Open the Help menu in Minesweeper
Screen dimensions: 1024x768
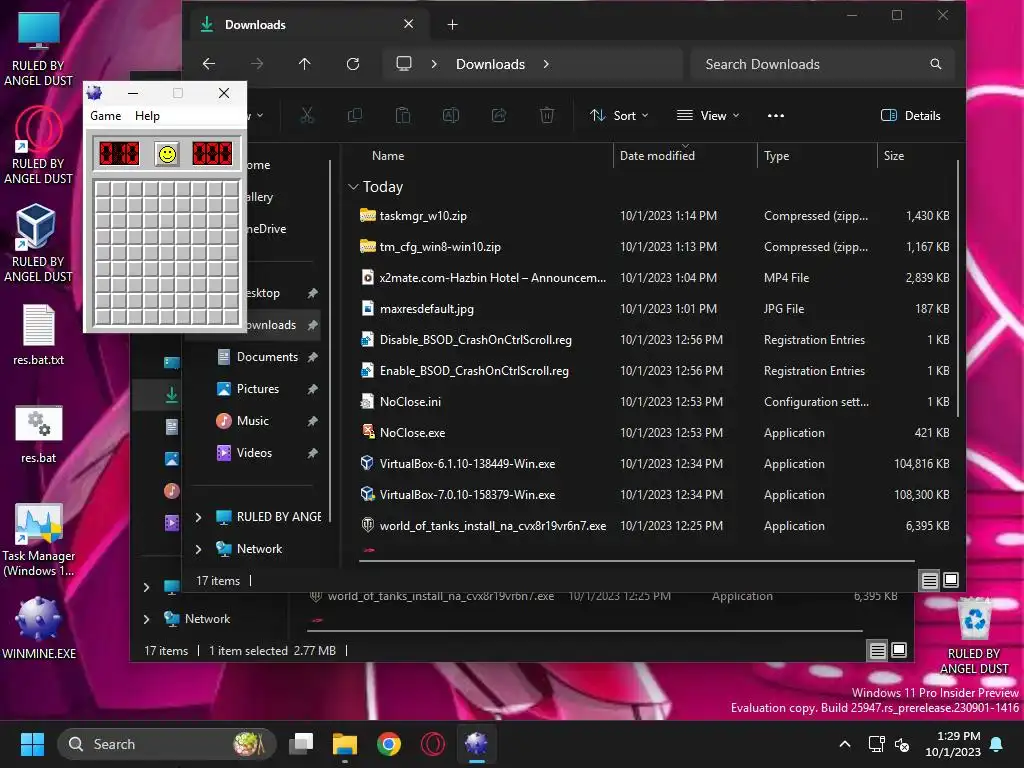[x=147, y=116]
